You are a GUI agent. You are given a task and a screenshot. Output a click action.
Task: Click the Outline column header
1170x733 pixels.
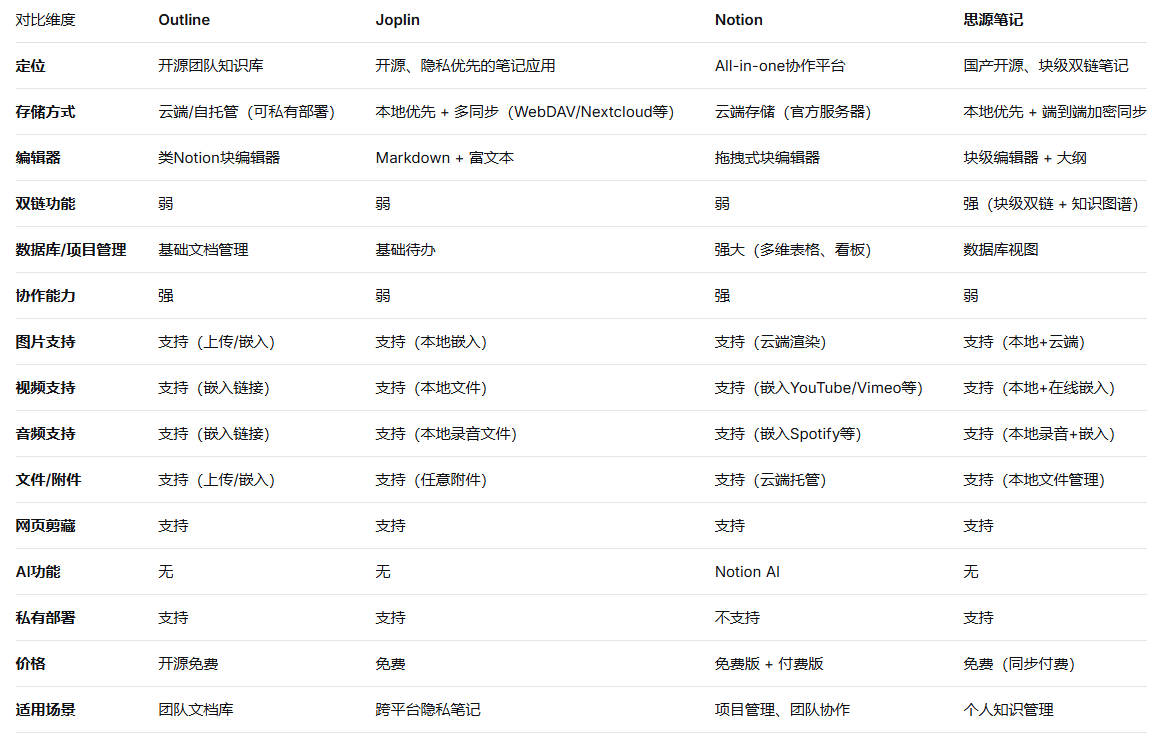(x=184, y=20)
